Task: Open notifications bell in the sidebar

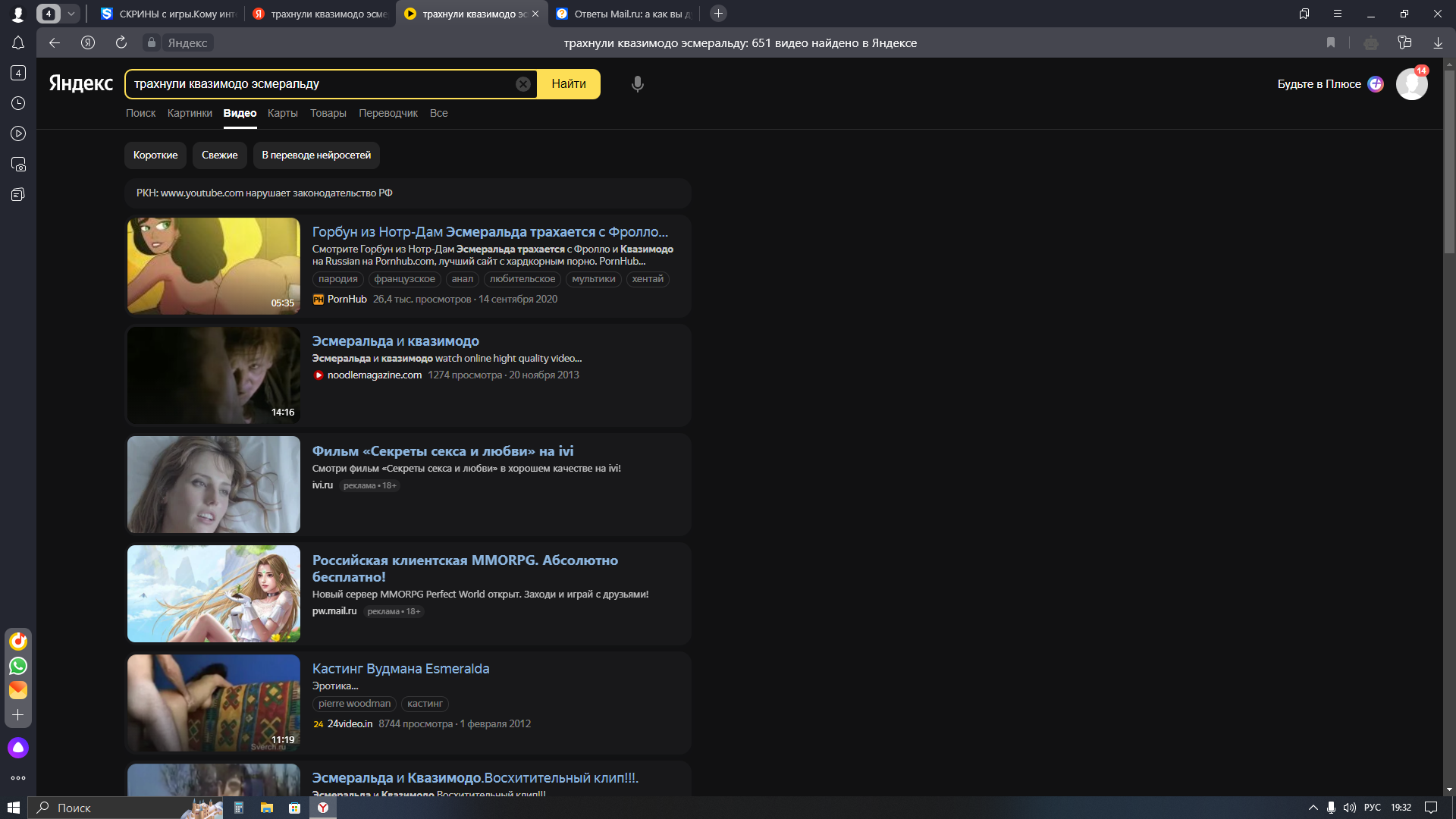Action: (18, 43)
